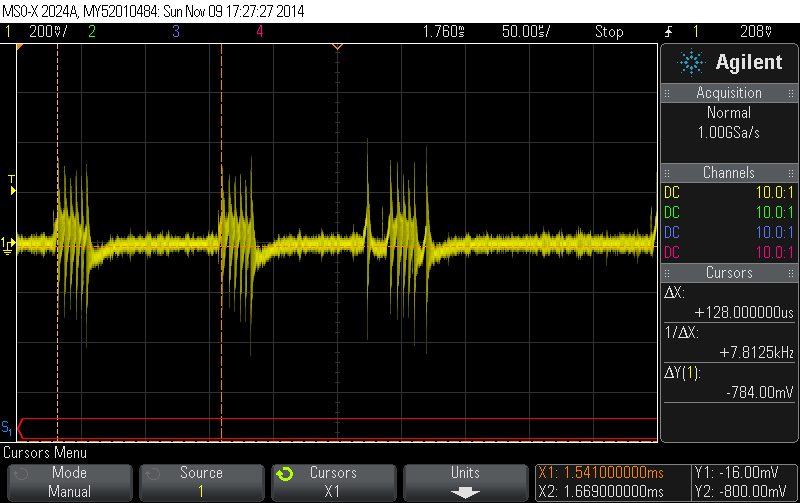The image size is (800, 503).
Task: Click the orange corner marker at top-left of graticule
Action: (20, 47)
